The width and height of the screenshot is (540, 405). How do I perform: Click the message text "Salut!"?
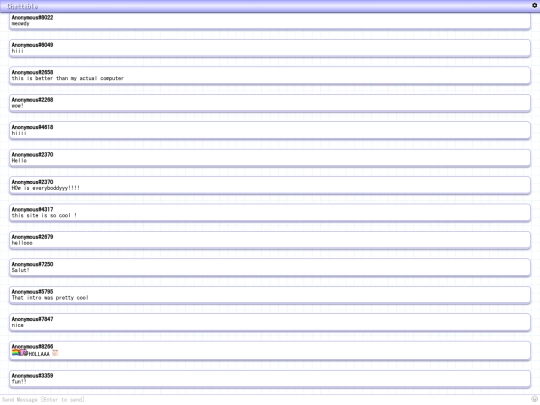20,270
